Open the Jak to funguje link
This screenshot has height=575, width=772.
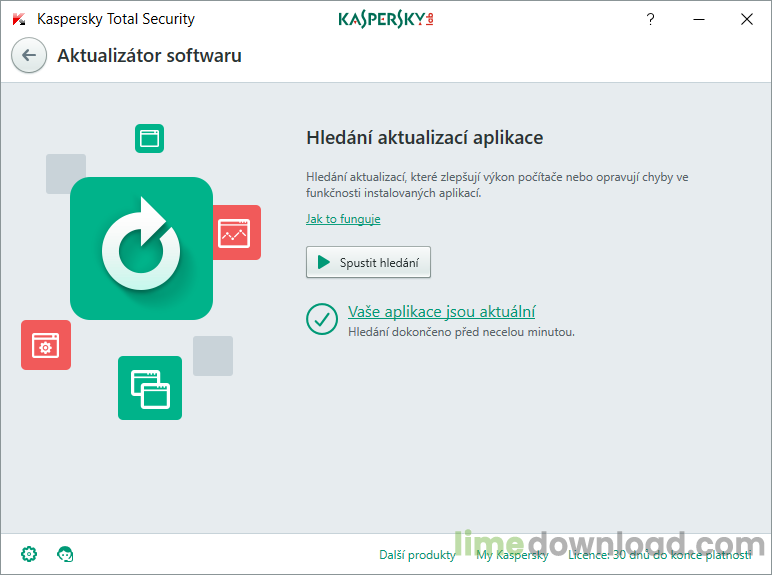coord(343,219)
